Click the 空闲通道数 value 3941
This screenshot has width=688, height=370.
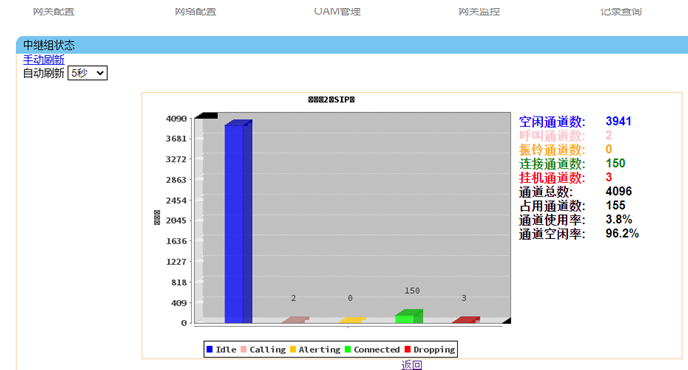pos(618,121)
